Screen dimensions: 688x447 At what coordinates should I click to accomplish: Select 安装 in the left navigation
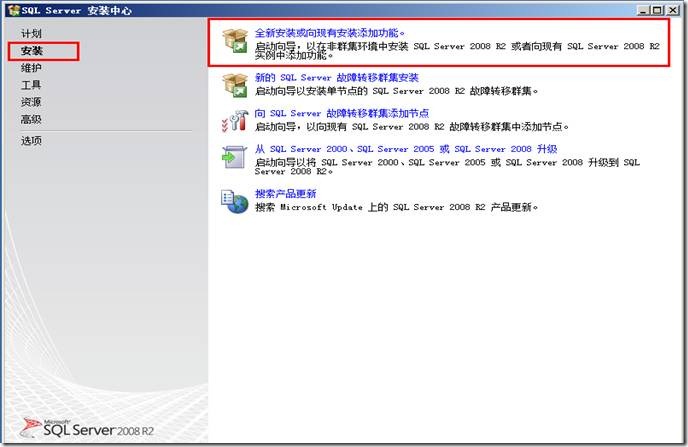(x=32, y=50)
